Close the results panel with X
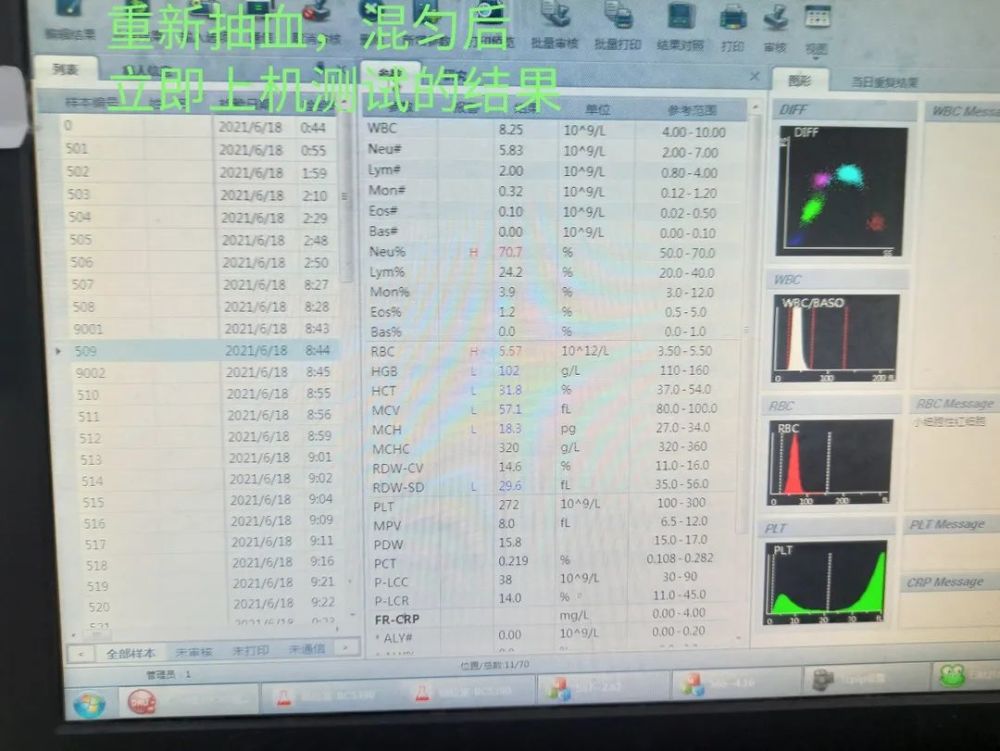Image resolution: width=1000 pixels, height=751 pixels. (x=754, y=77)
